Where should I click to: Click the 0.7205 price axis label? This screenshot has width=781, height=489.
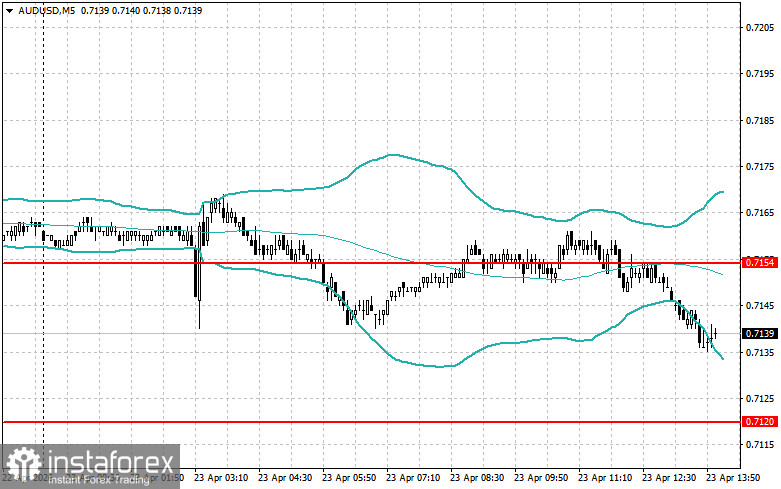pyautogui.click(x=760, y=27)
